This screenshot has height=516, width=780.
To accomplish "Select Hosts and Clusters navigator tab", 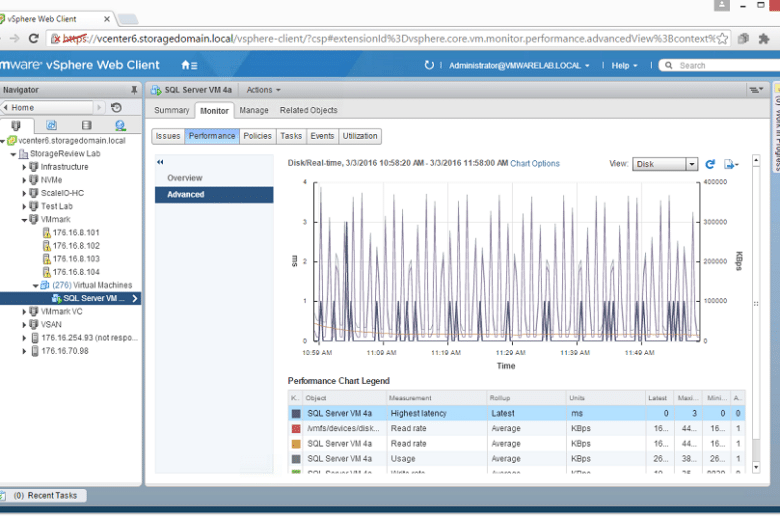I will tap(16, 125).
